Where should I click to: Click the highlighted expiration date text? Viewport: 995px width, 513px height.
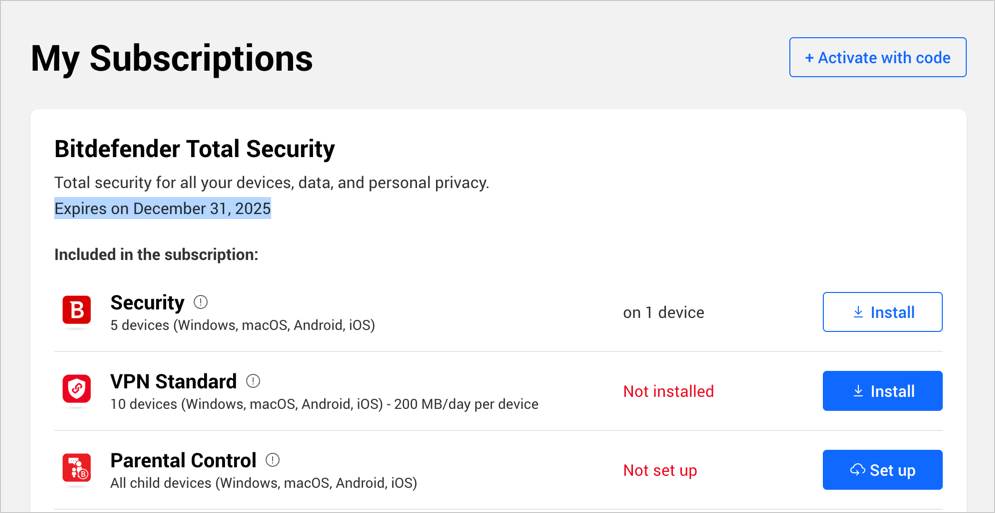pyautogui.click(x=162, y=208)
